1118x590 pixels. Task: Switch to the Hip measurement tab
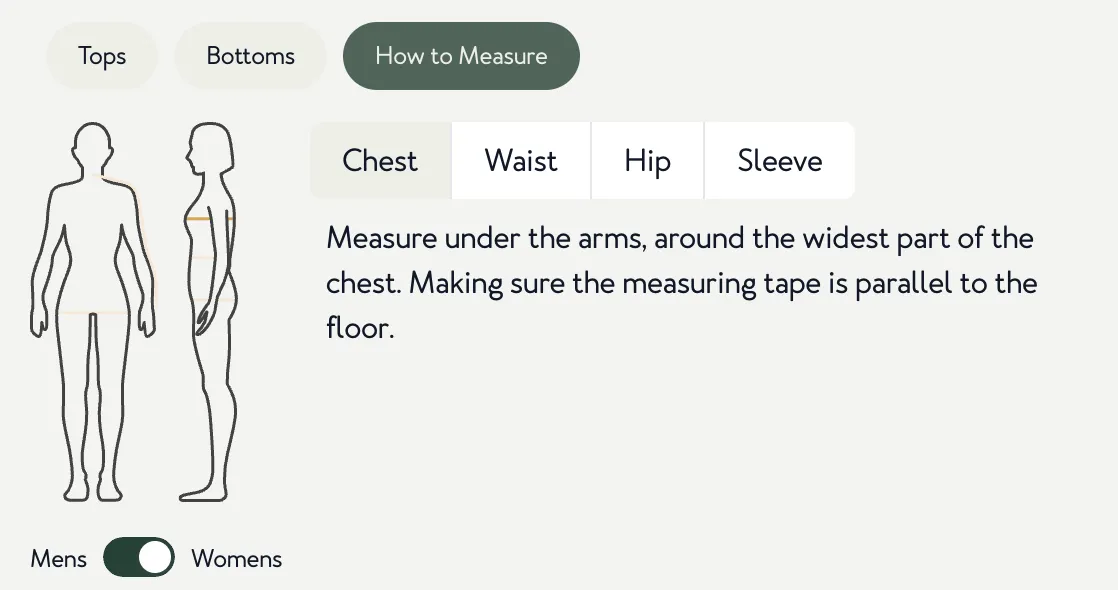coord(647,161)
